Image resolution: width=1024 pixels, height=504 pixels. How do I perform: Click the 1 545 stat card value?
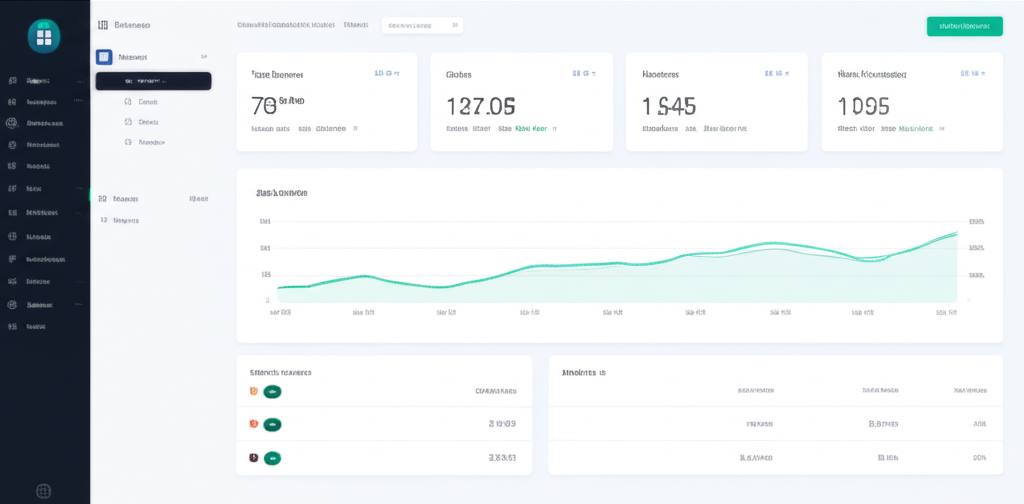[669, 105]
